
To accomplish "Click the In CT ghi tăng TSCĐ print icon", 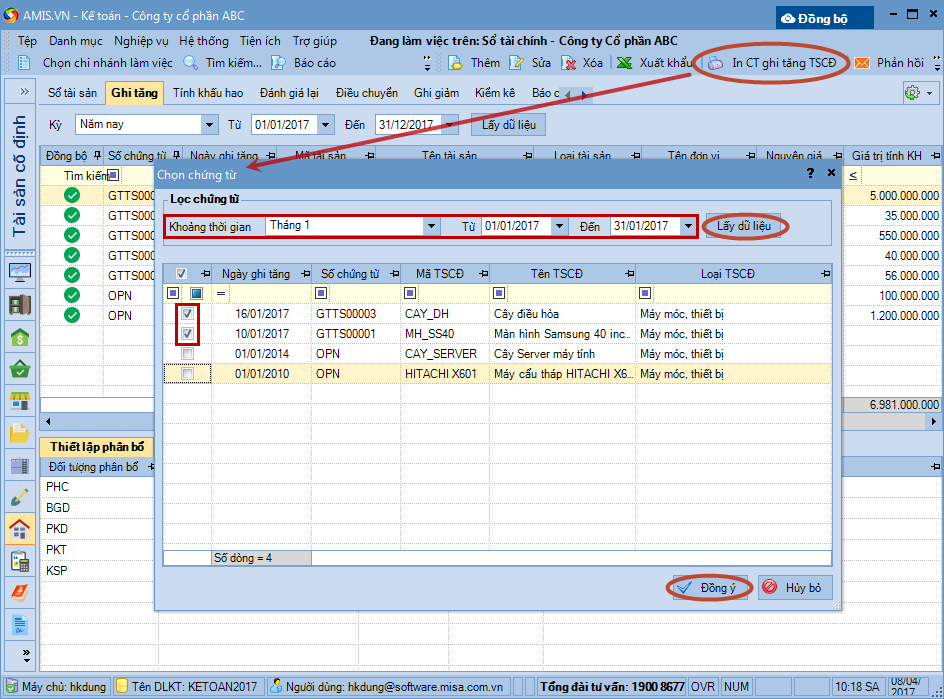I will click(x=716, y=63).
